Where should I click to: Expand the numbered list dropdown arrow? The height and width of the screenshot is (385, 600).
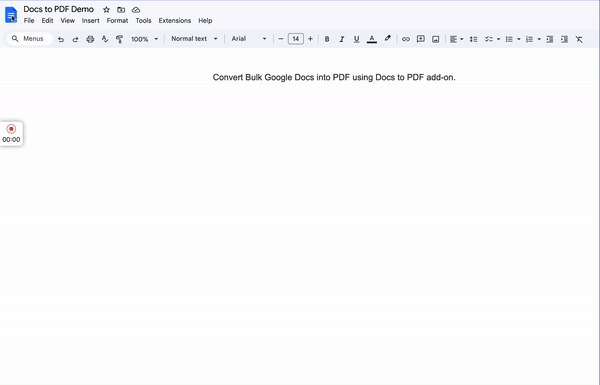click(x=539, y=39)
